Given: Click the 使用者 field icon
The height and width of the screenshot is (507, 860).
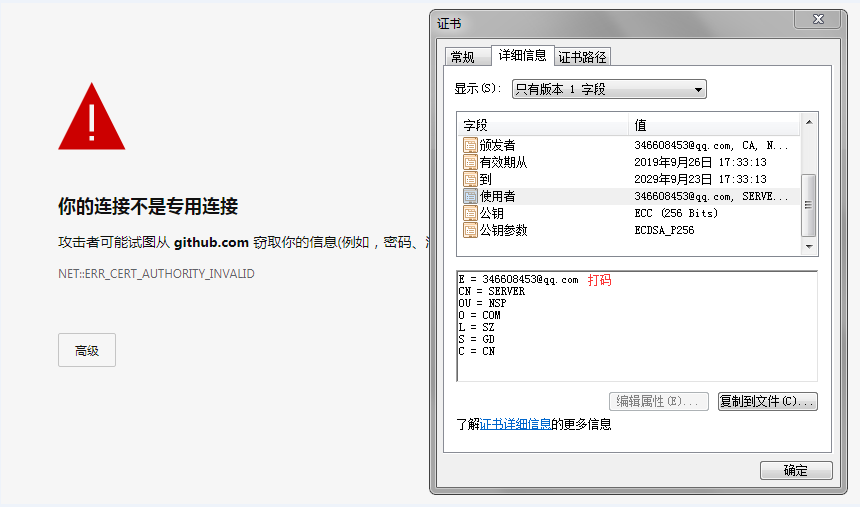Looking at the screenshot, I should pyautogui.click(x=469, y=197).
